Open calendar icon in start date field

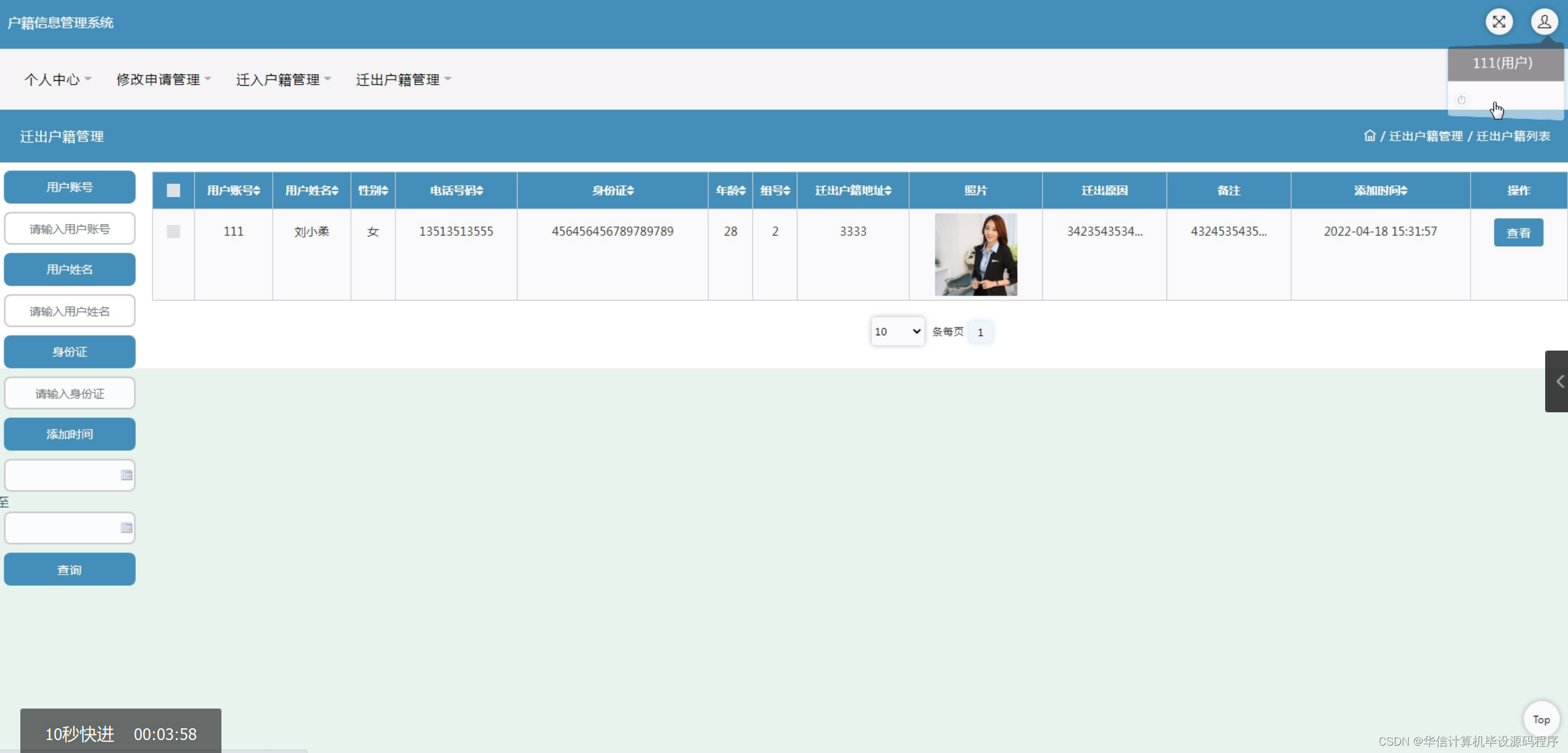tap(126, 475)
